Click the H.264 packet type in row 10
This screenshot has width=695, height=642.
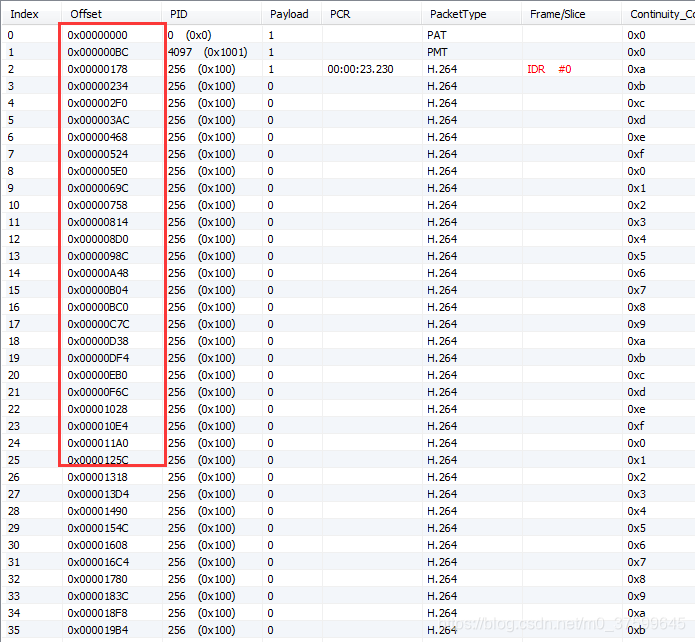coord(442,205)
